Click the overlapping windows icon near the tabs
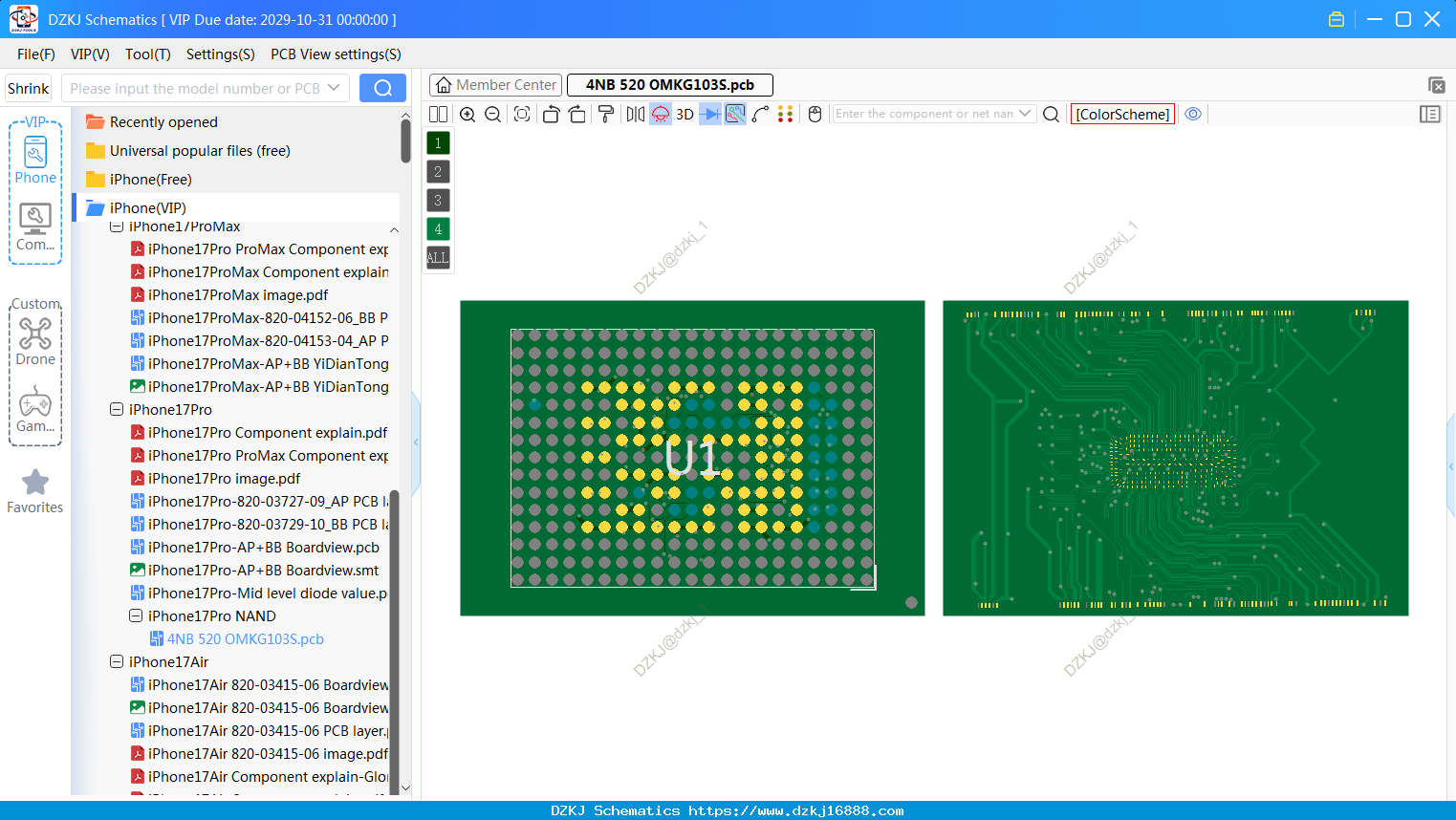 click(x=1436, y=85)
